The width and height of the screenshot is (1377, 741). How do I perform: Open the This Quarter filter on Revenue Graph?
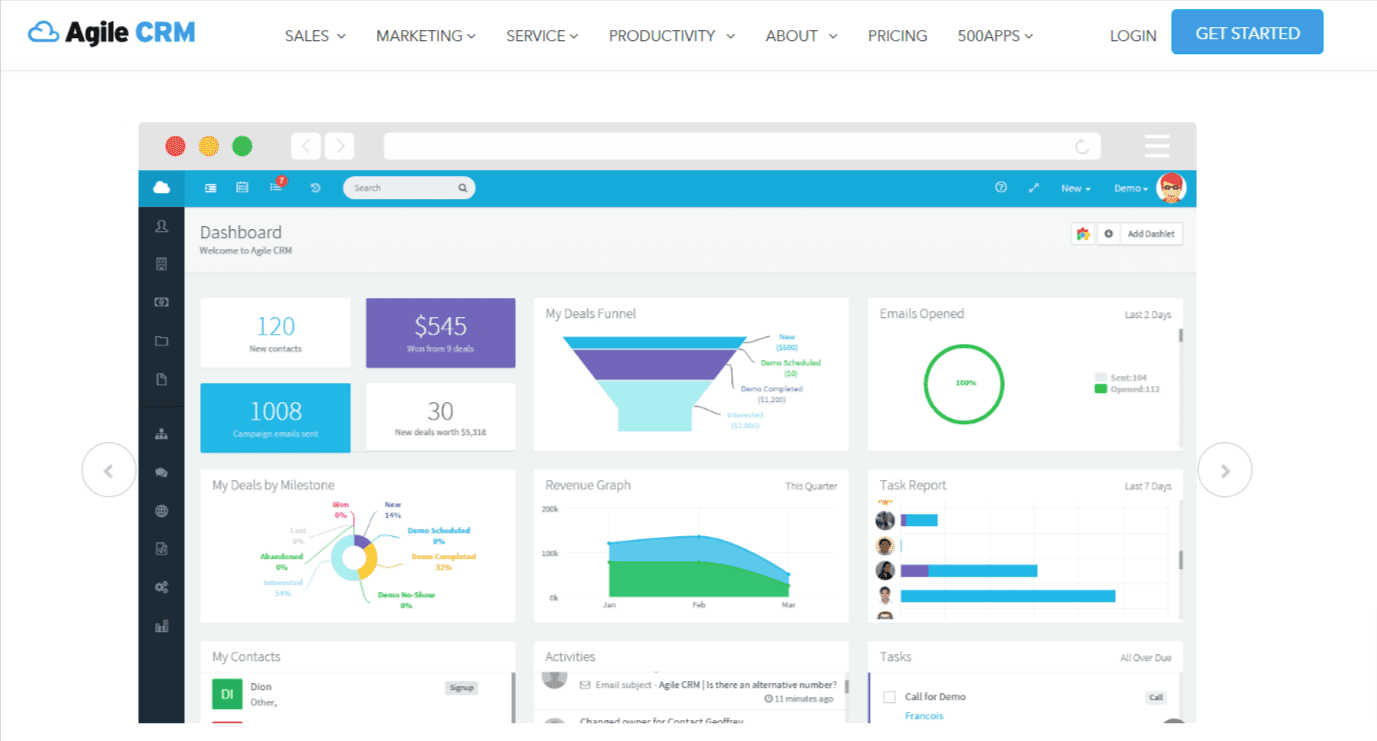811,487
